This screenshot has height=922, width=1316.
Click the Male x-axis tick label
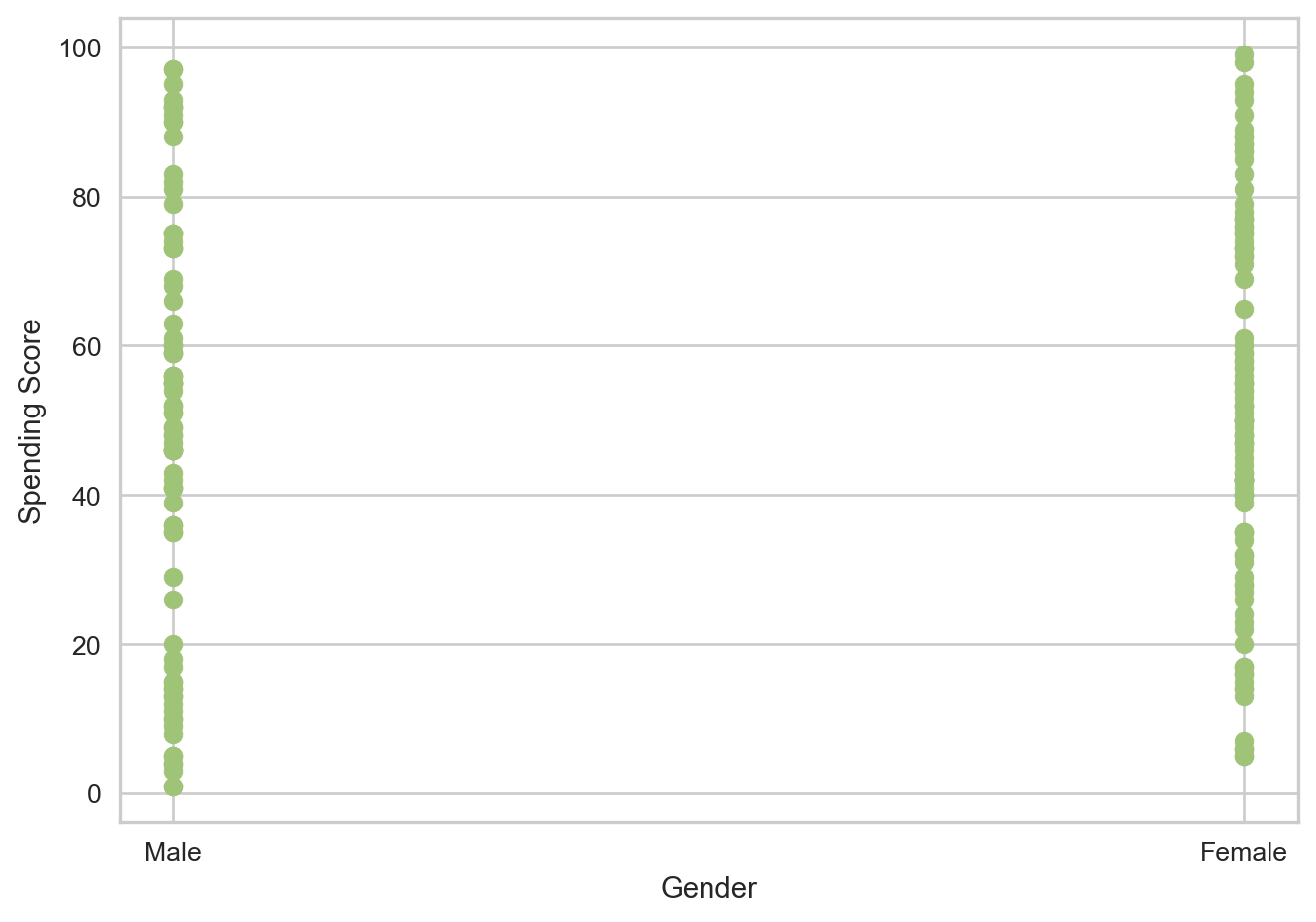pyautogui.click(x=173, y=852)
